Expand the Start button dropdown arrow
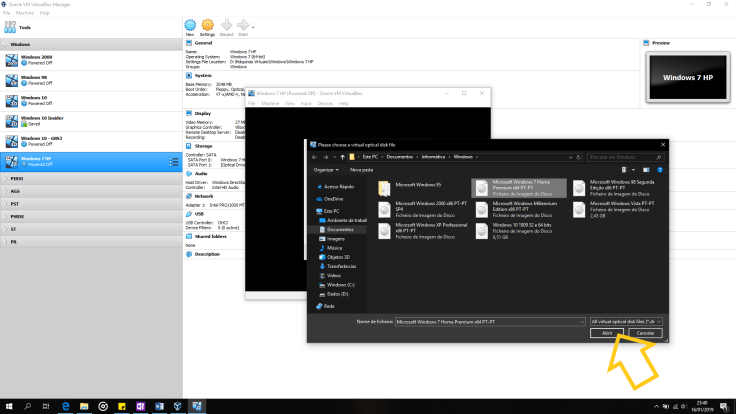This screenshot has width=736, height=414. point(253,27)
